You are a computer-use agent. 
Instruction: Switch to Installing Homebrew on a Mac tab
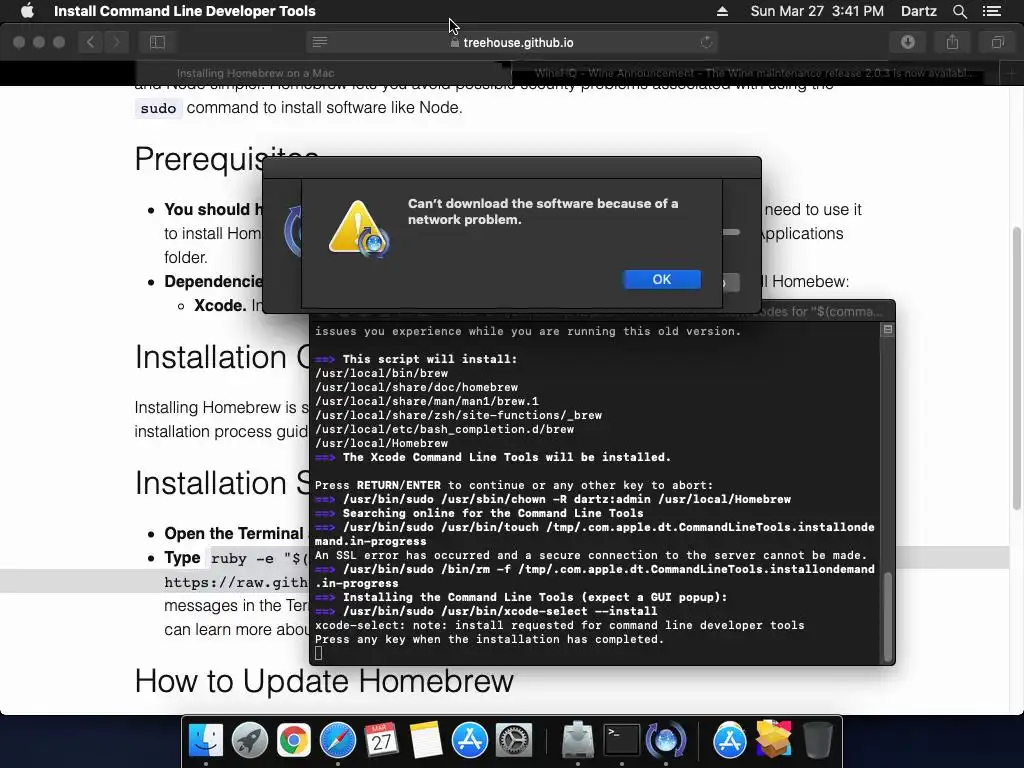coord(256,73)
